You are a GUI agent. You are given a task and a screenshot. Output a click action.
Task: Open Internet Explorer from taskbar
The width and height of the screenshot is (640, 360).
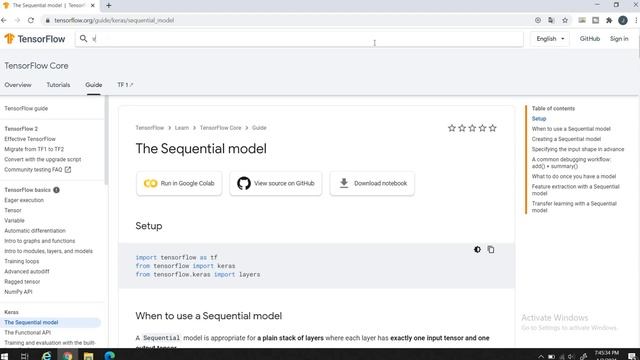pos(47,356)
